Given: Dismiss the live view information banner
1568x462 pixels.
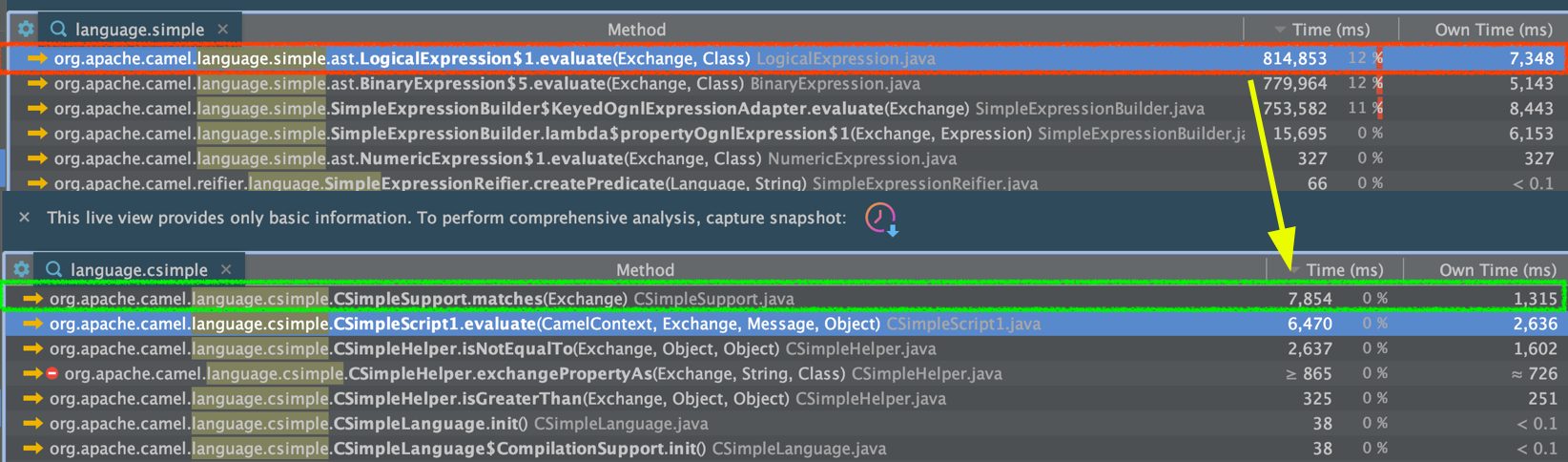Looking at the screenshot, I should point(25,218).
